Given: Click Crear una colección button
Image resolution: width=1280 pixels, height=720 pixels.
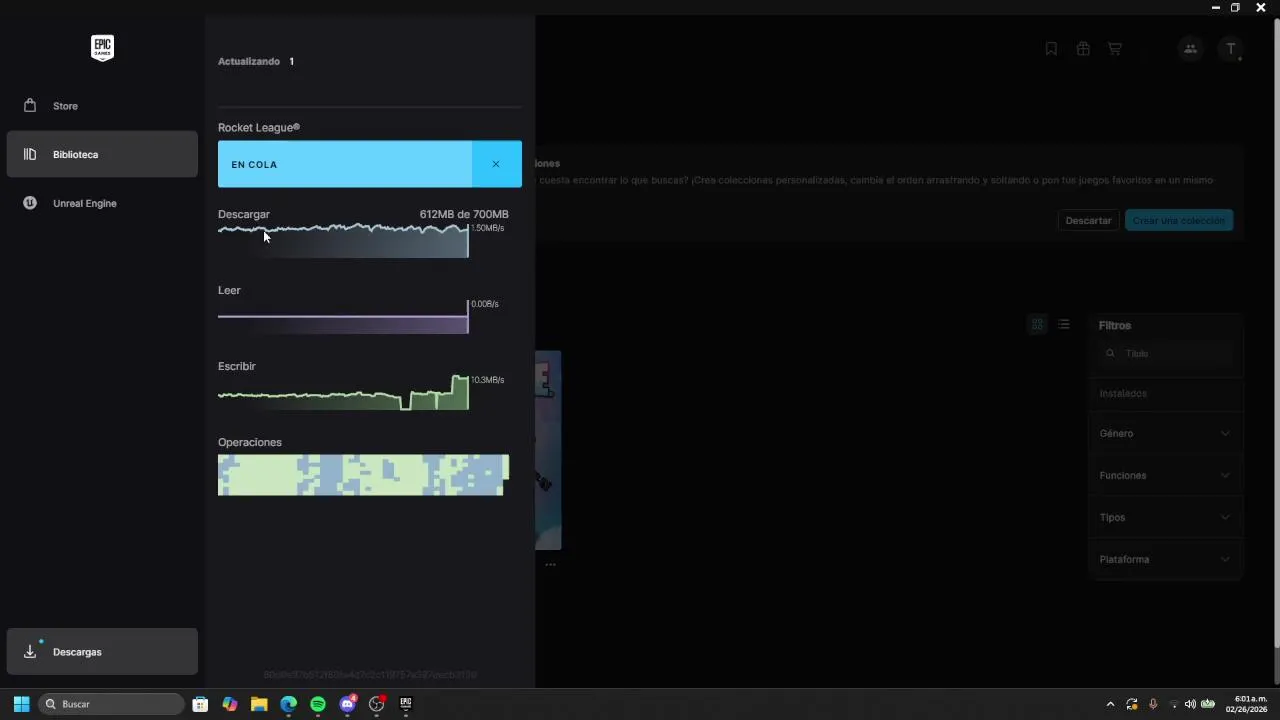Looking at the screenshot, I should (1179, 220).
